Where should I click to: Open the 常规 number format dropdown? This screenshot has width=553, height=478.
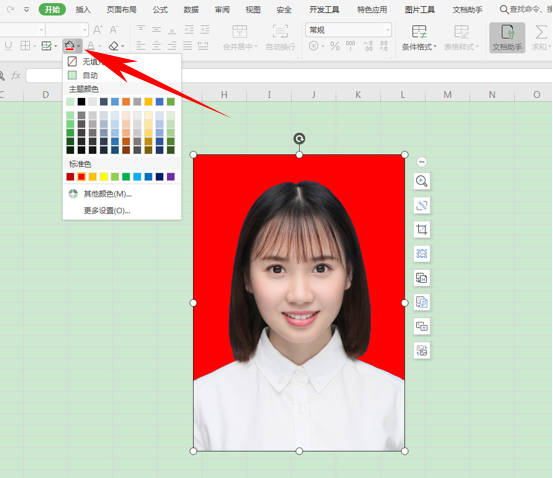coord(348,30)
